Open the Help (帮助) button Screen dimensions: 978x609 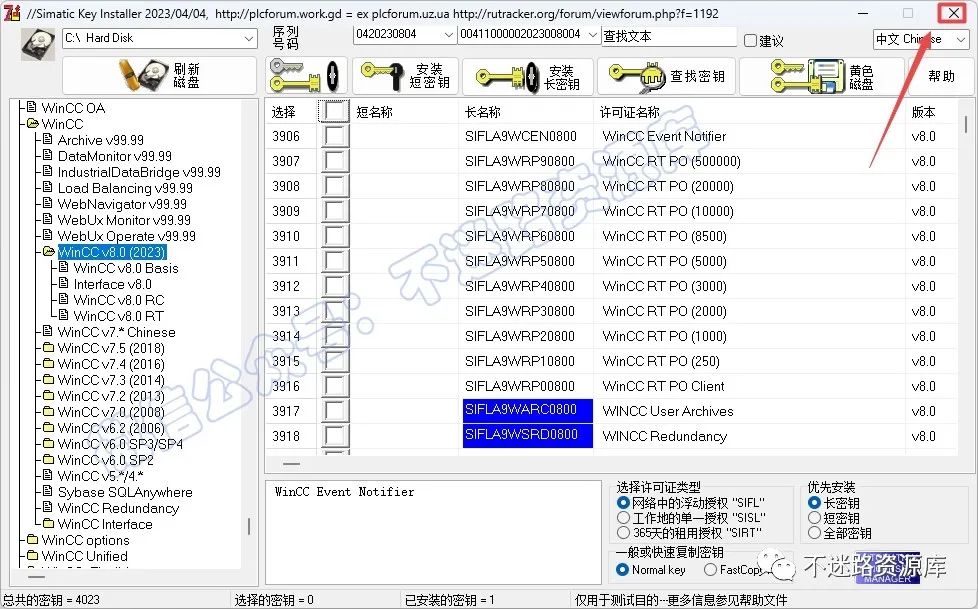[941, 76]
